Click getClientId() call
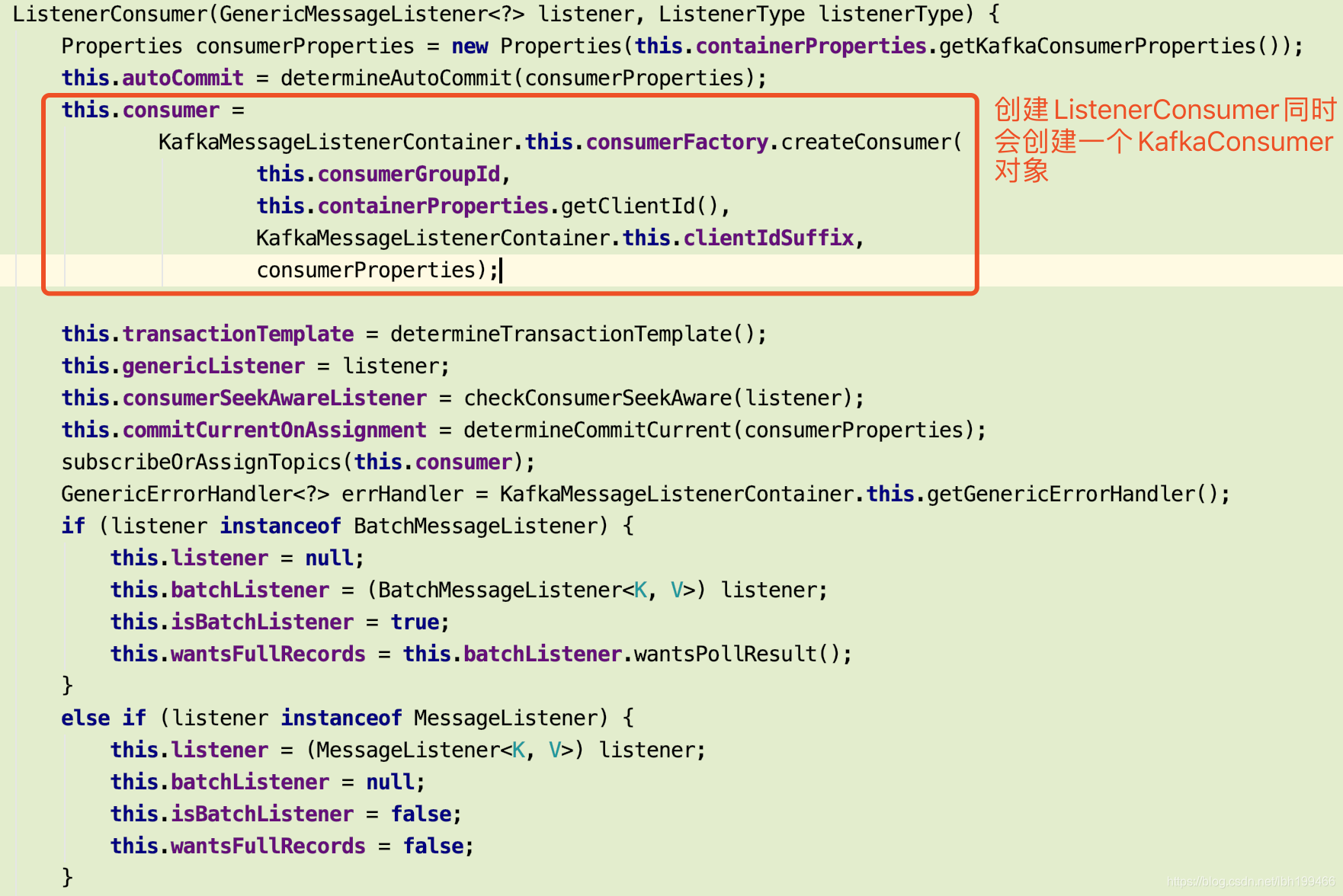Screen dimensions: 1343x896 point(639,206)
